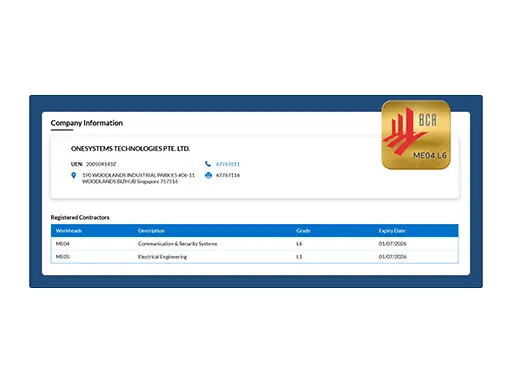Sort by Expiry Date column header
The image size is (512, 383).
click(x=392, y=231)
